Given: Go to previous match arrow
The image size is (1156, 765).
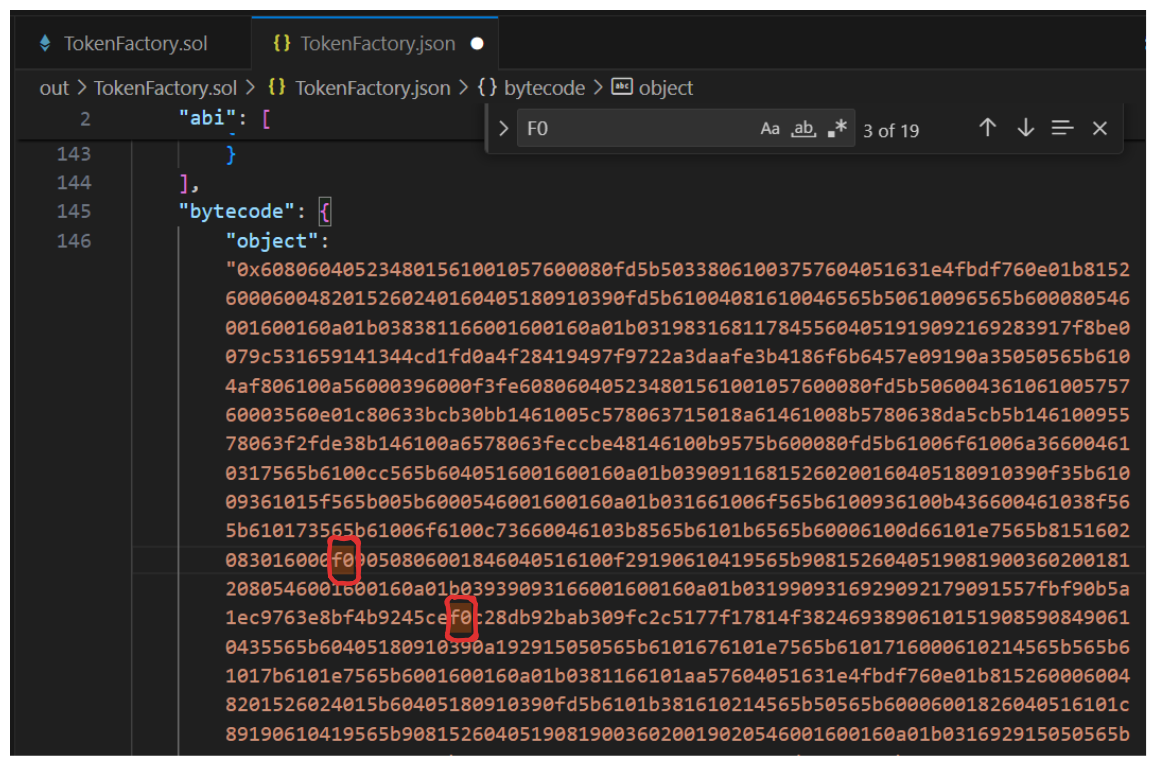Looking at the screenshot, I should pyautogui.click(x=987, y=128).
